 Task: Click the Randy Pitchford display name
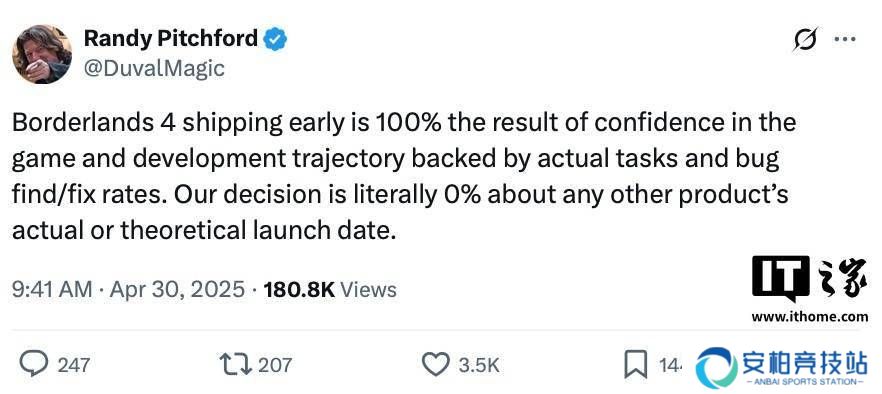(x=171, y=38)
